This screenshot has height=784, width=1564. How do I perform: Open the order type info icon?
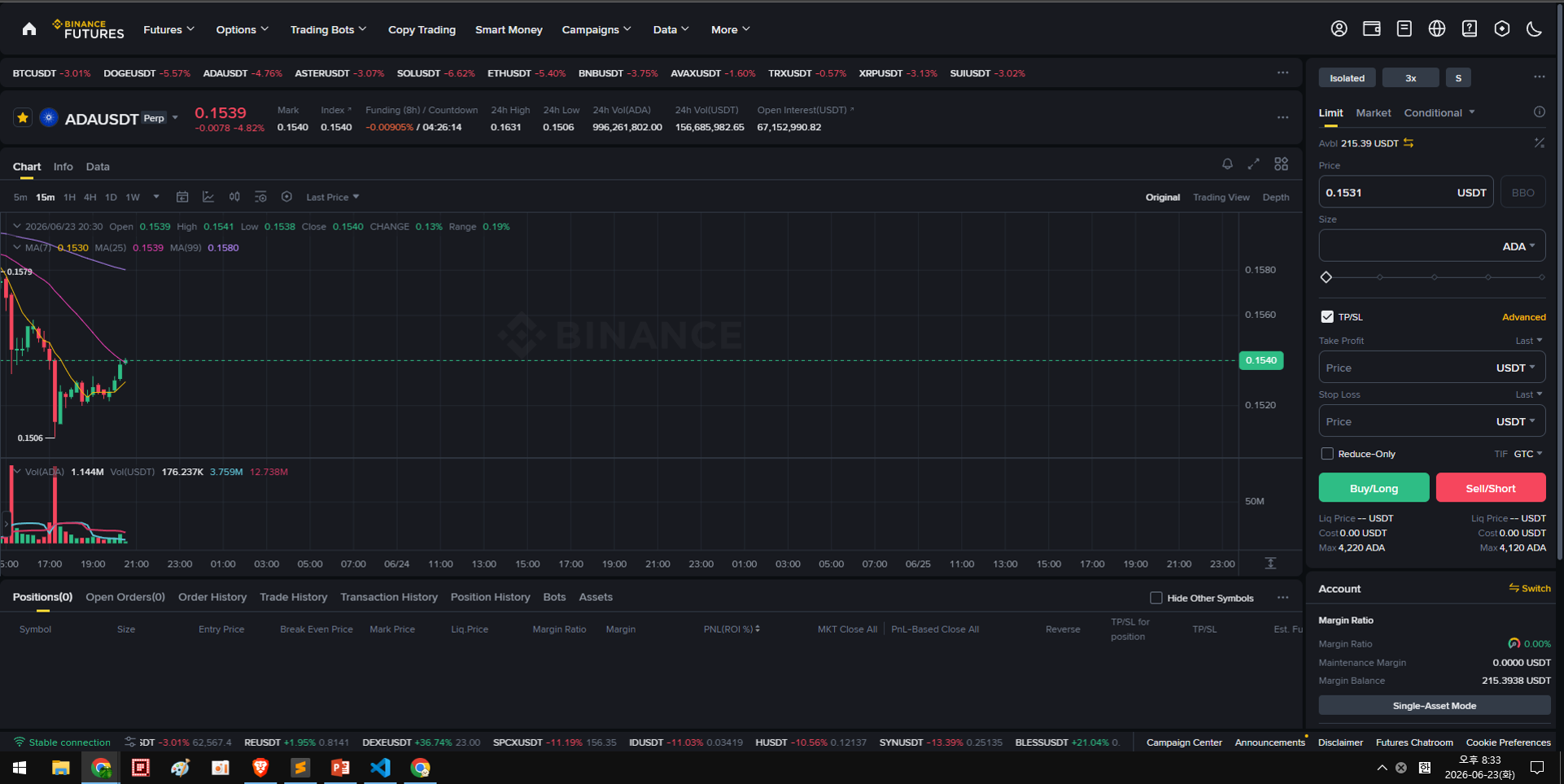[x=1539, y=112]
